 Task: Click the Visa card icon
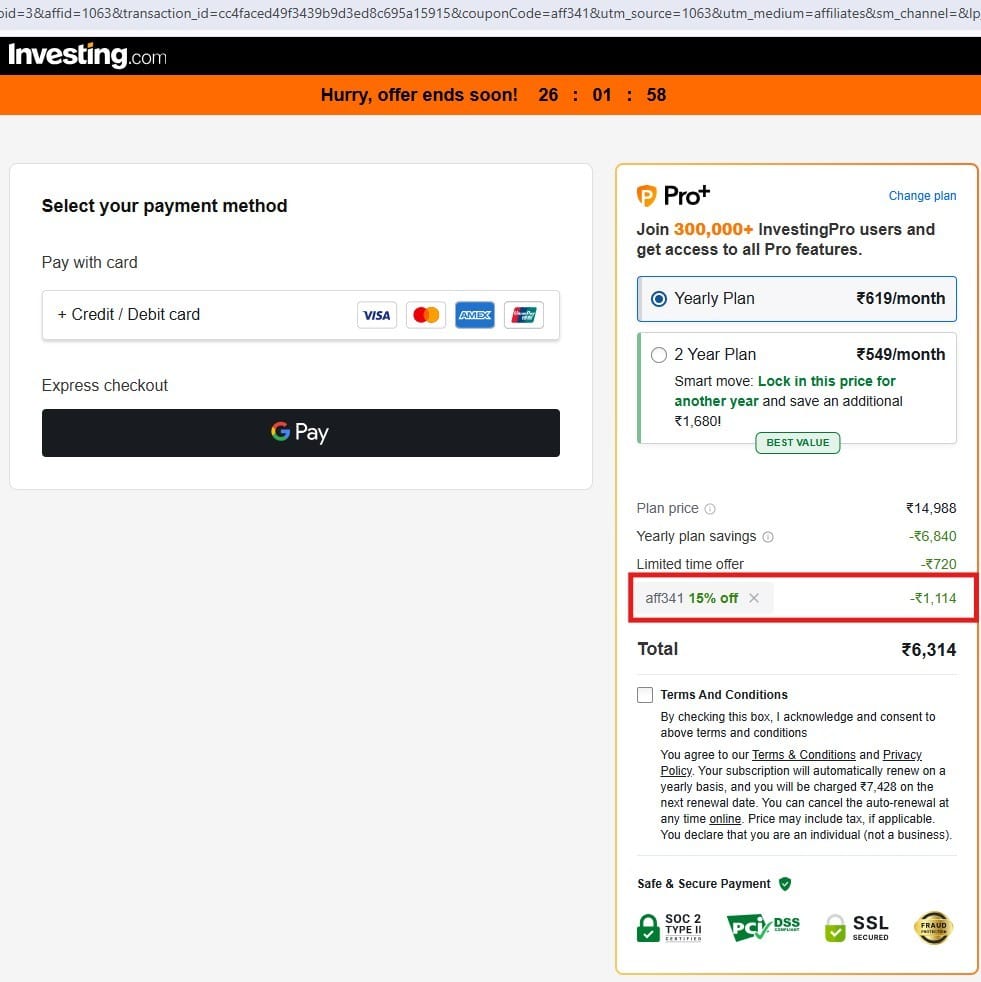[376, 315]
